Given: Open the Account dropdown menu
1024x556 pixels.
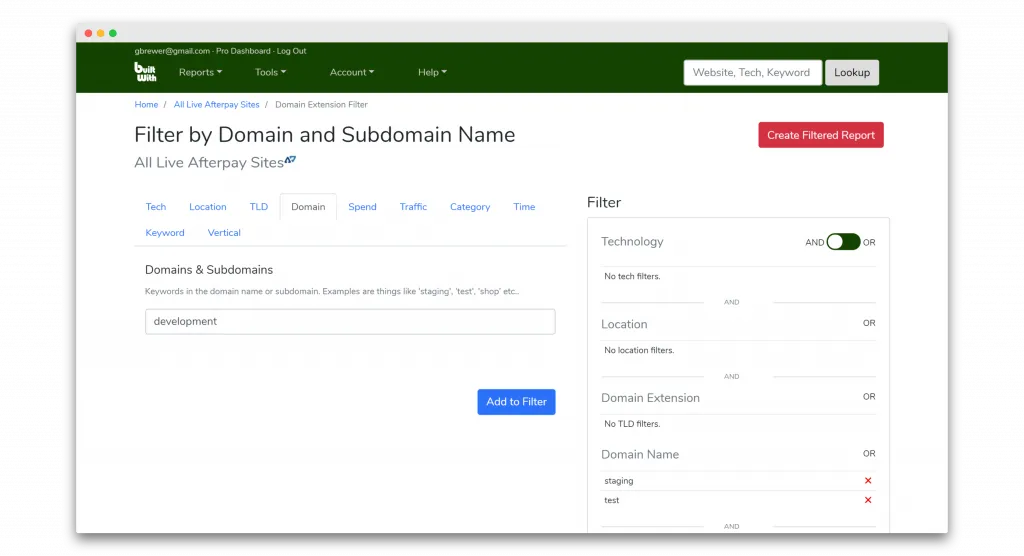Looking at the screenshot, I should click(351, 72).
